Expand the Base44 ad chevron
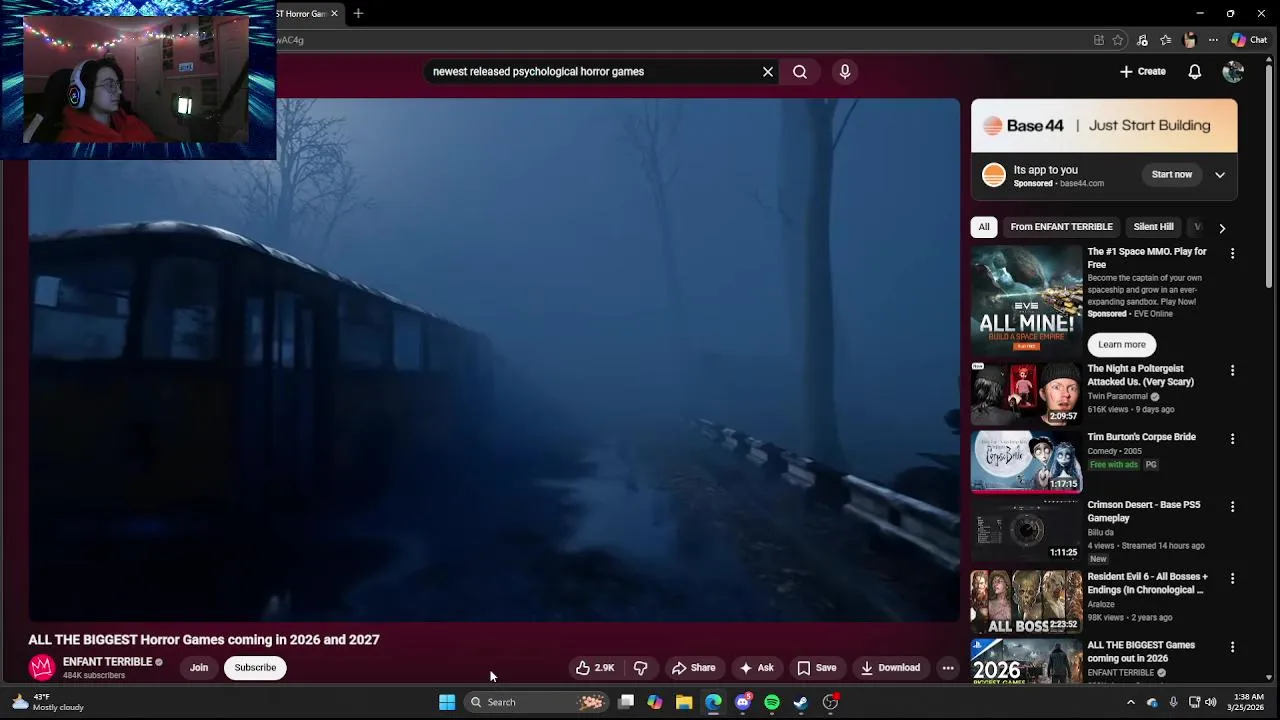This screenshot has width=1280, height=720. [x=1220, y=175]
